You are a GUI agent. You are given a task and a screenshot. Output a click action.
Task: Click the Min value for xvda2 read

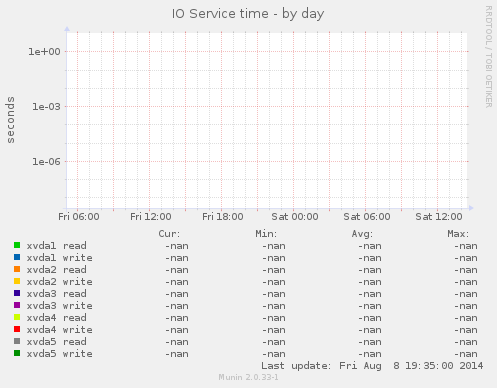pyautogui.click(x=274, y=270)
